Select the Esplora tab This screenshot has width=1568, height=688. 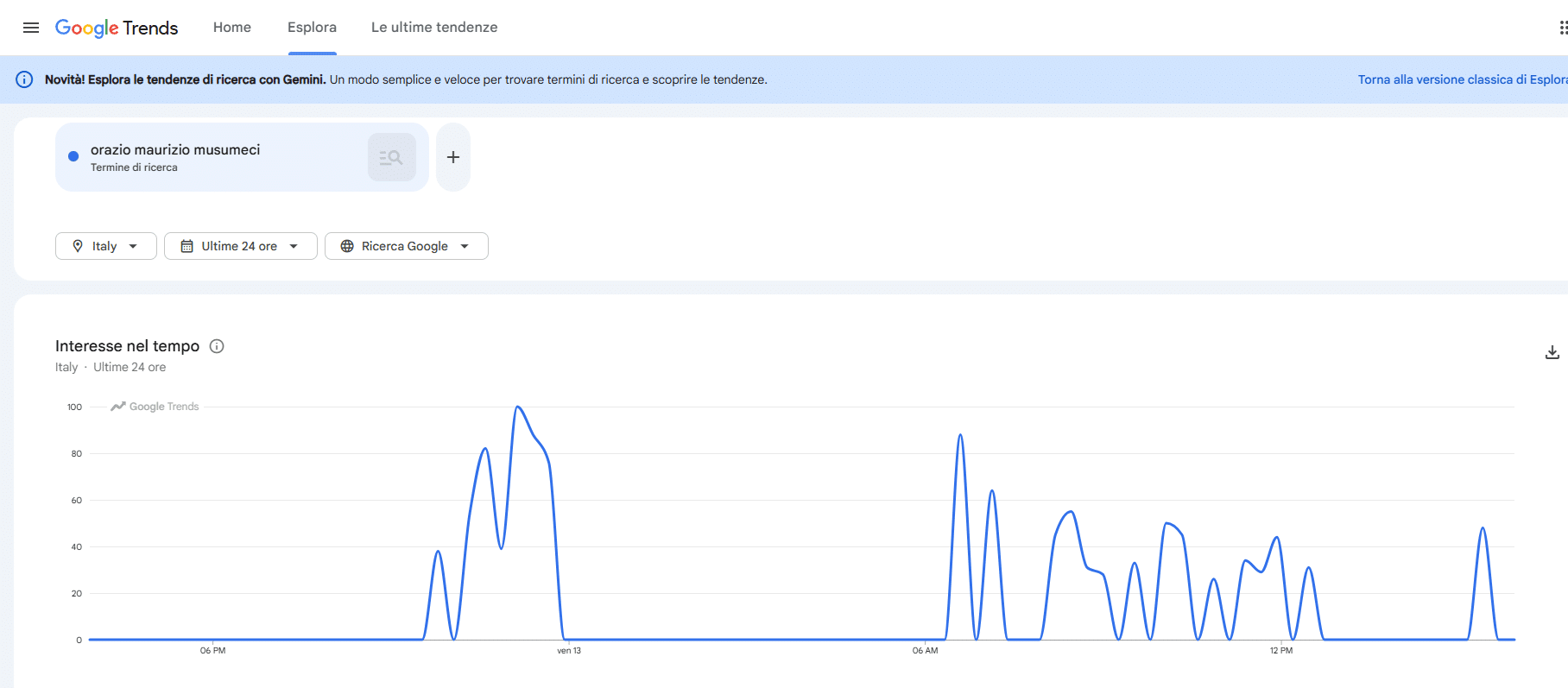point(312,28)
